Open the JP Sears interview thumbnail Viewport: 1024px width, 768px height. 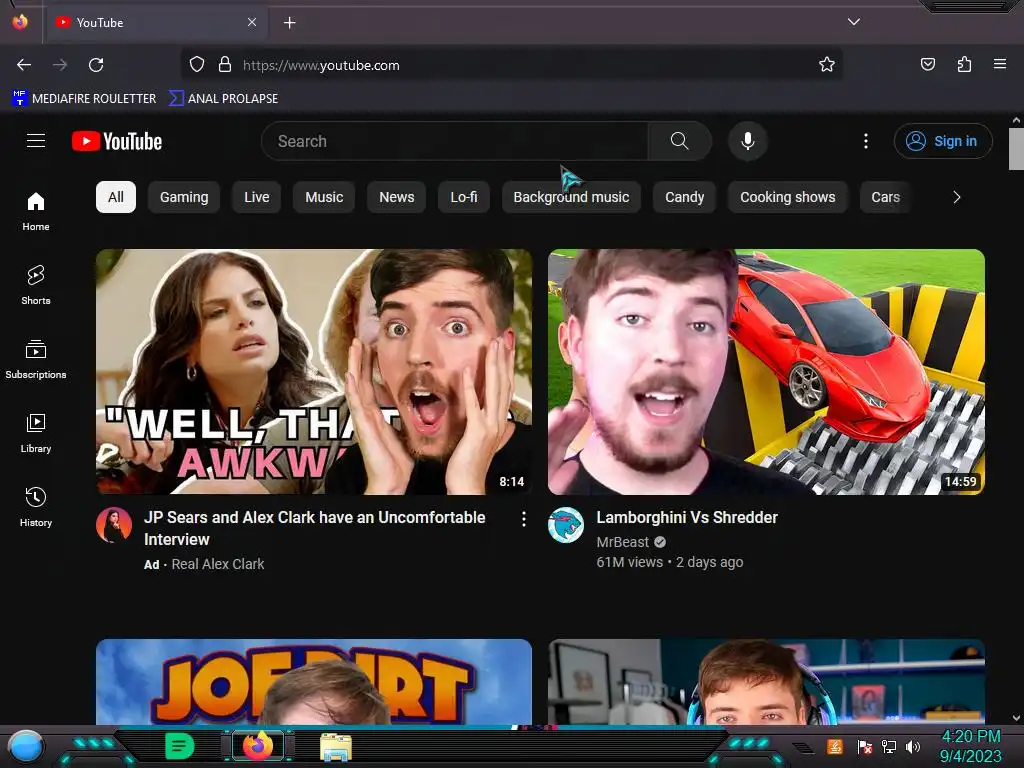[314, 372]
